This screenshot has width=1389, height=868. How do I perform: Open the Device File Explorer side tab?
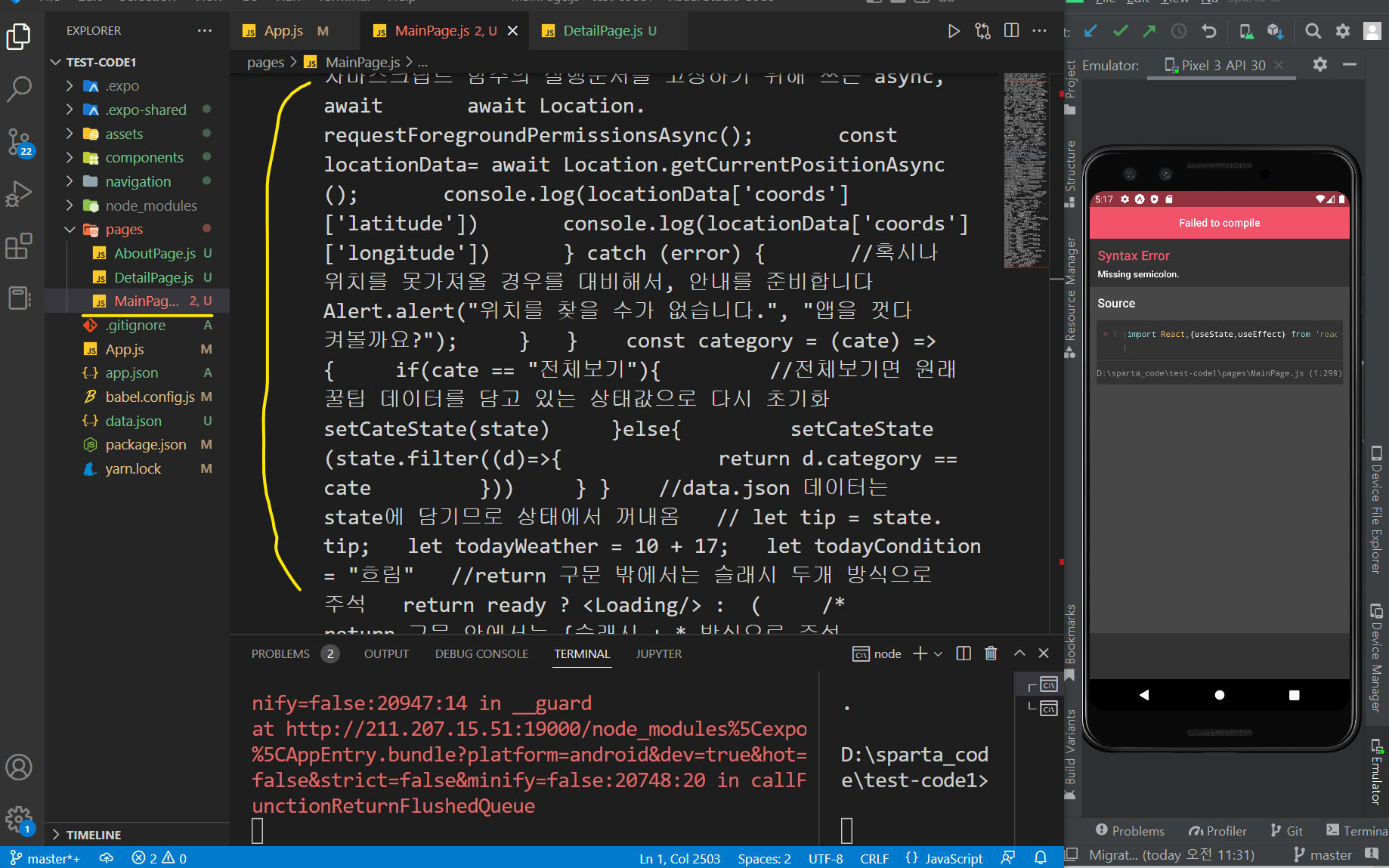tap(1376, 511)
